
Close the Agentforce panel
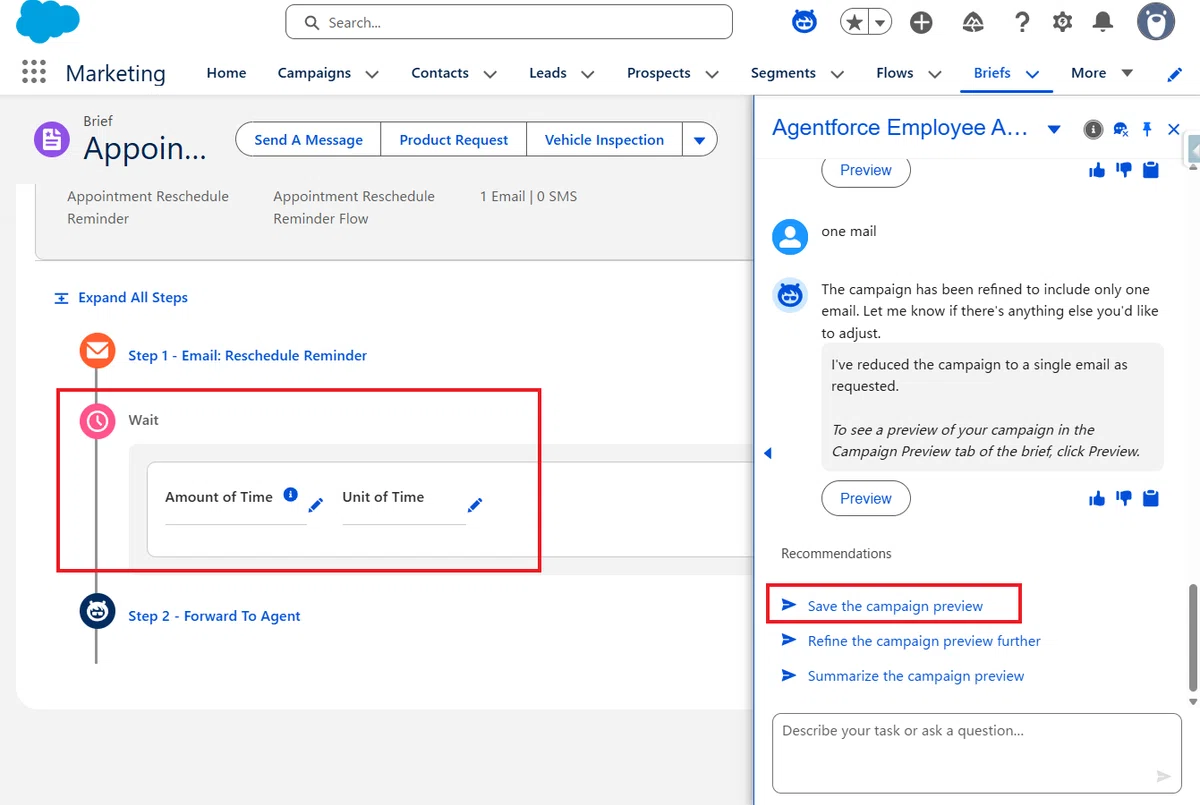pyautogui.click(x=1174, y=129)
